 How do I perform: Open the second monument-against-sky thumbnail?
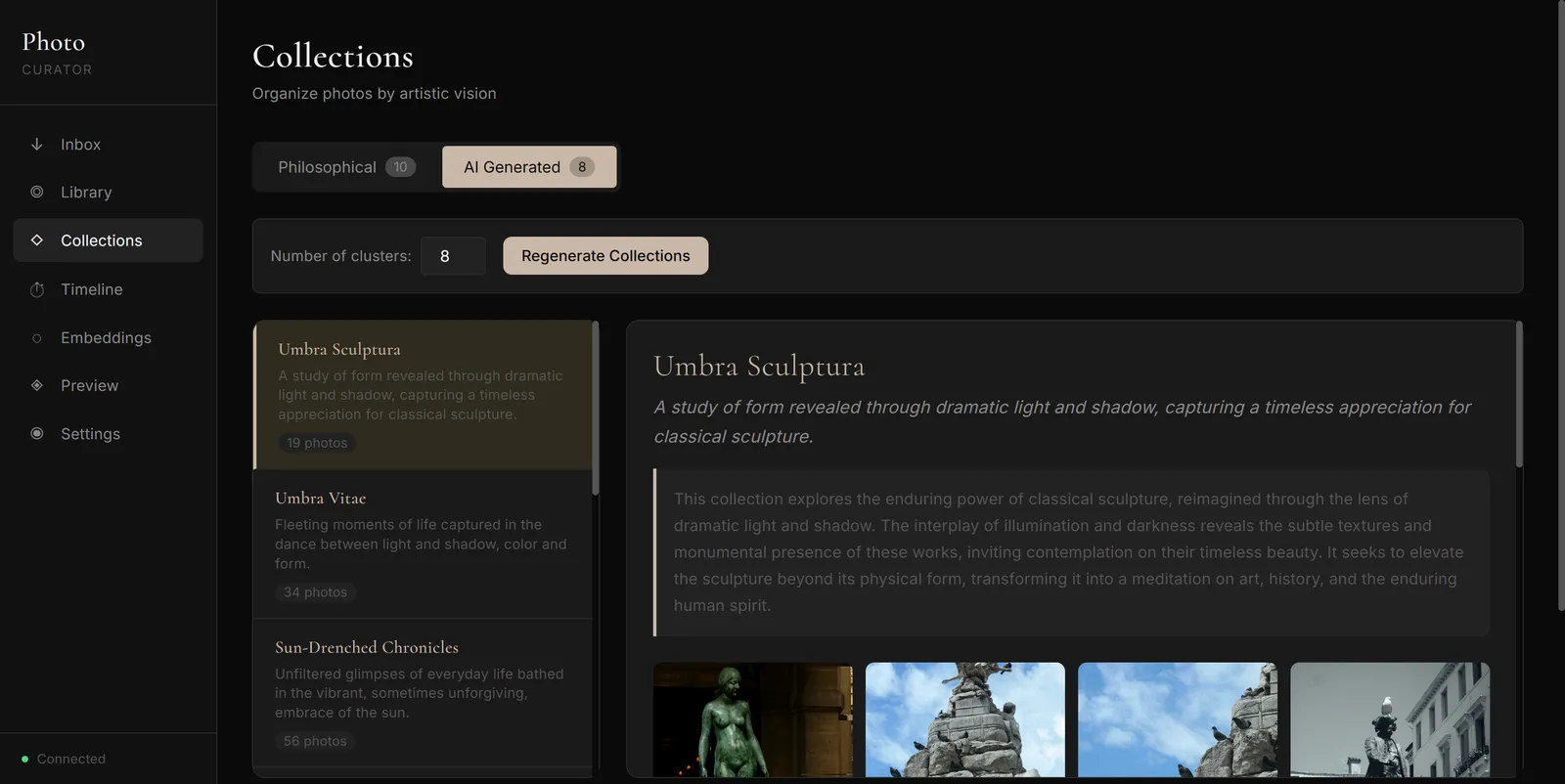pyautogui.click(x=965, y=720)
